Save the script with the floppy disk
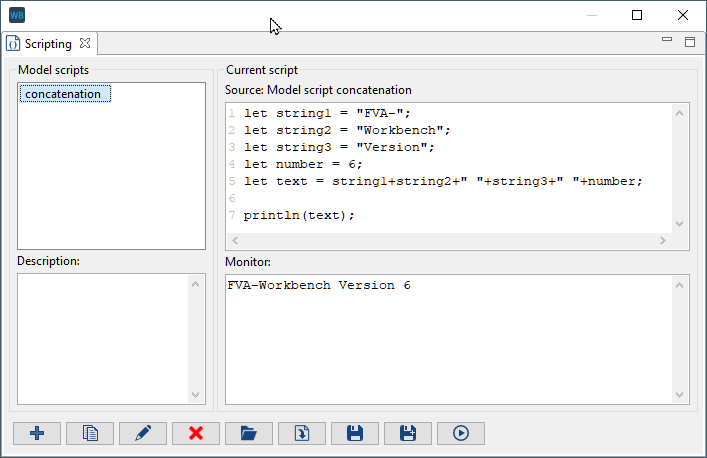 355,433
